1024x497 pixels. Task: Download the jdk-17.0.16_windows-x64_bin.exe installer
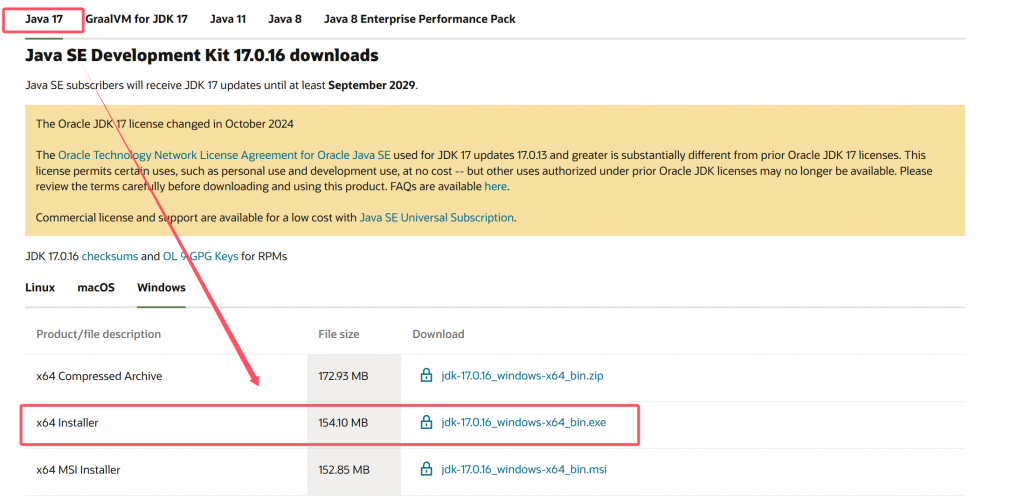[523, 422]
